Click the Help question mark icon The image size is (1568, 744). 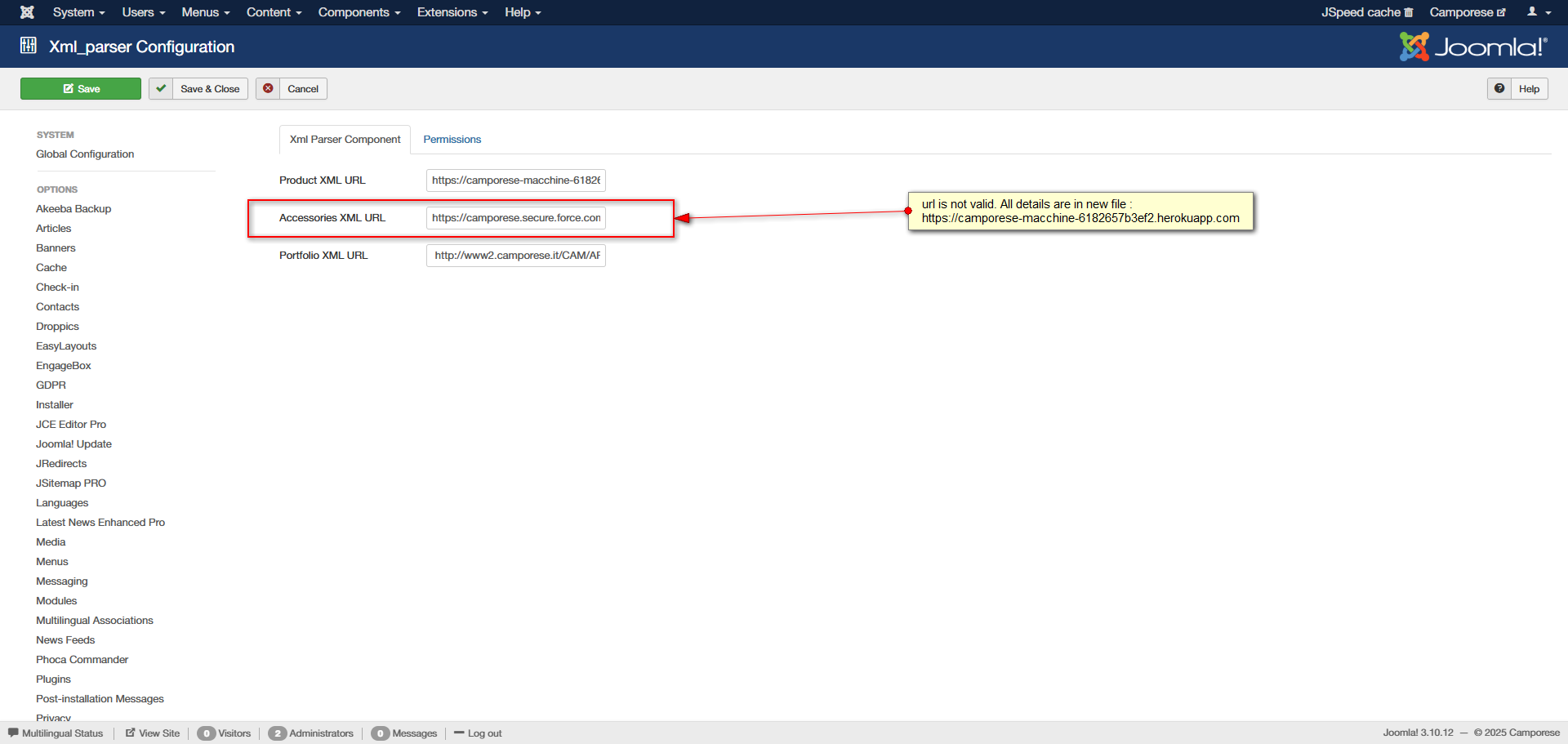(x=1499, y=89)
